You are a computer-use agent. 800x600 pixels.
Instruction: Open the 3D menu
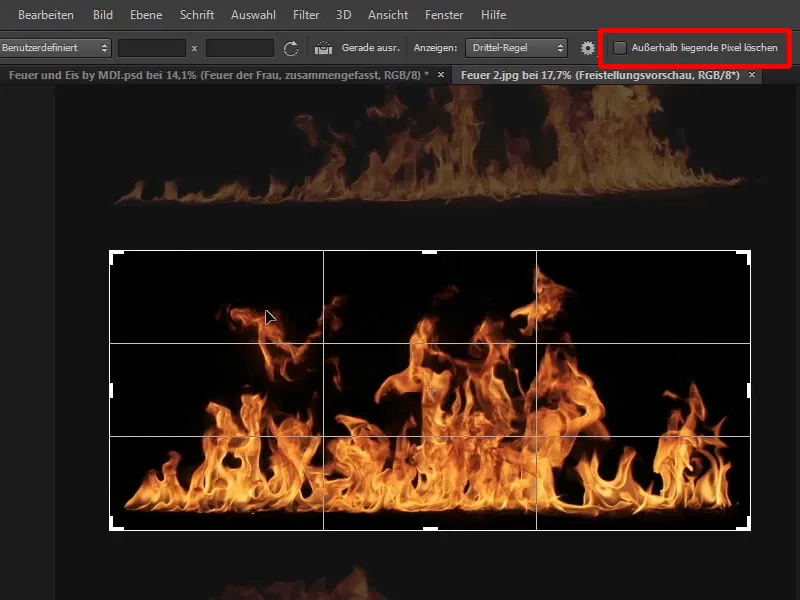click(x=343, y=15)
